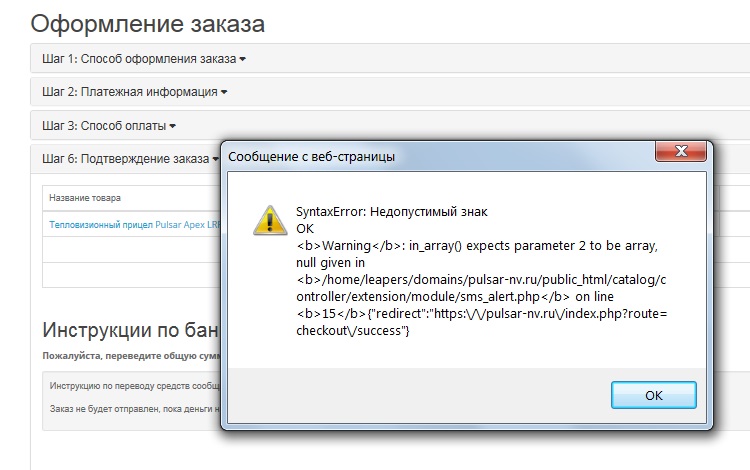Click the yellow warning icon in the dialog
The height and width of the screenshot is (470, 750).
[270, 221]
